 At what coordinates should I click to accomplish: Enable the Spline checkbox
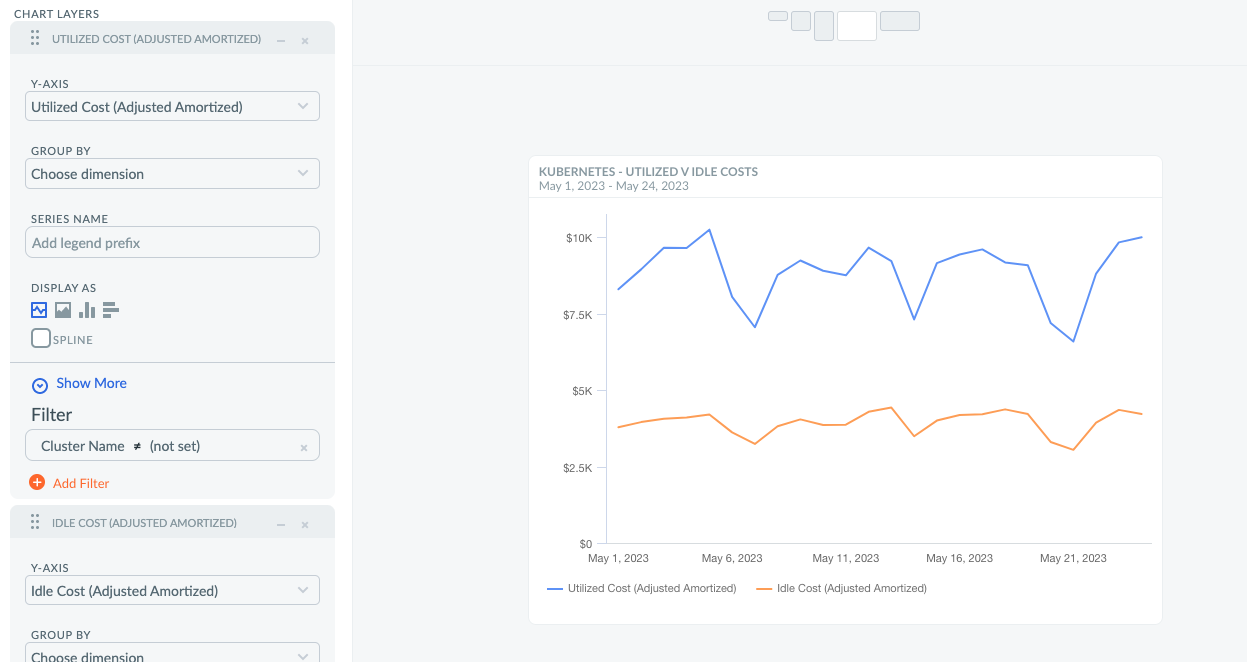pyautogui.click(x=41, y=338)
